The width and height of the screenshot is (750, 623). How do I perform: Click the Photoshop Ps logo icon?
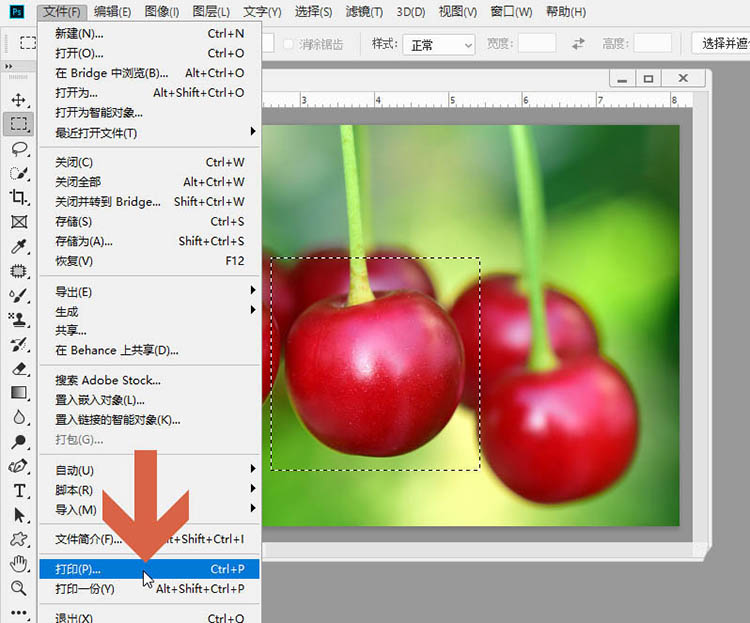16,11
